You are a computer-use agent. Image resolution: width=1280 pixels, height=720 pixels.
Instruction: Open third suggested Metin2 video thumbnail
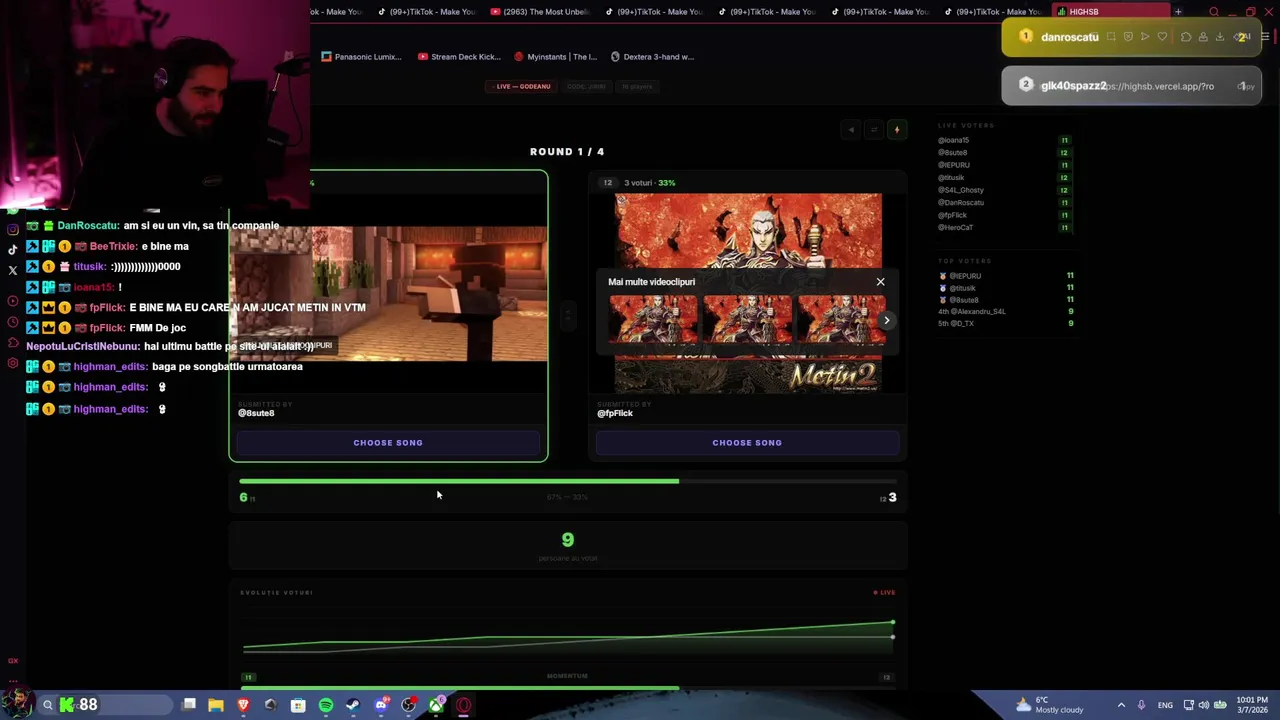840,320
